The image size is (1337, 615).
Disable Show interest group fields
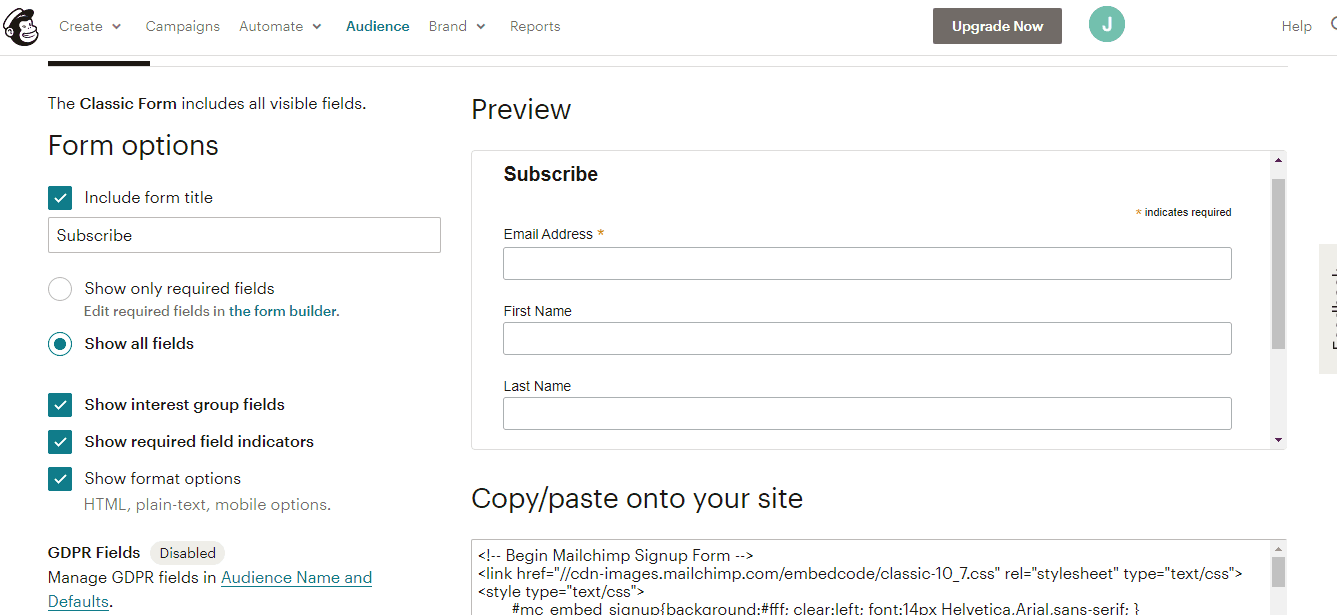[60, 405]
